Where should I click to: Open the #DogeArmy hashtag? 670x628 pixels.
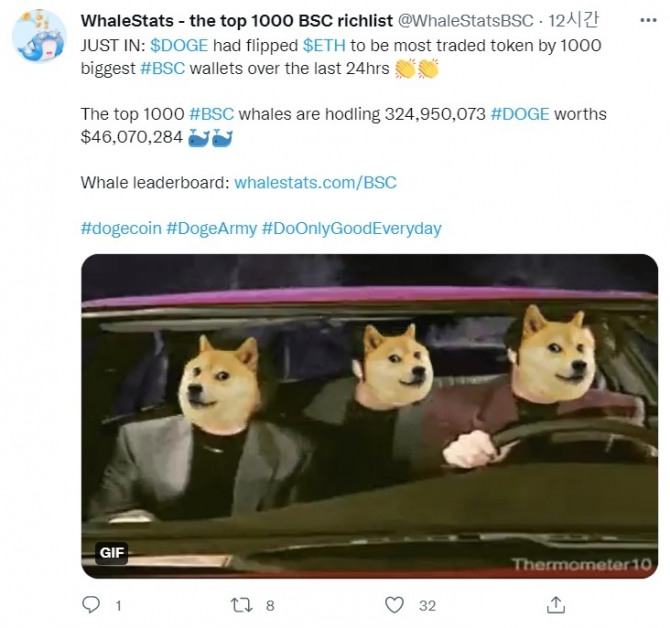212,228
